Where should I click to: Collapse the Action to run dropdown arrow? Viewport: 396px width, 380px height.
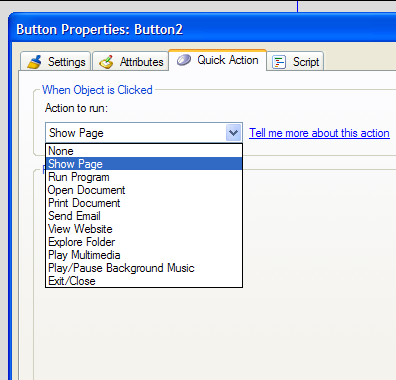click(233, 133)
